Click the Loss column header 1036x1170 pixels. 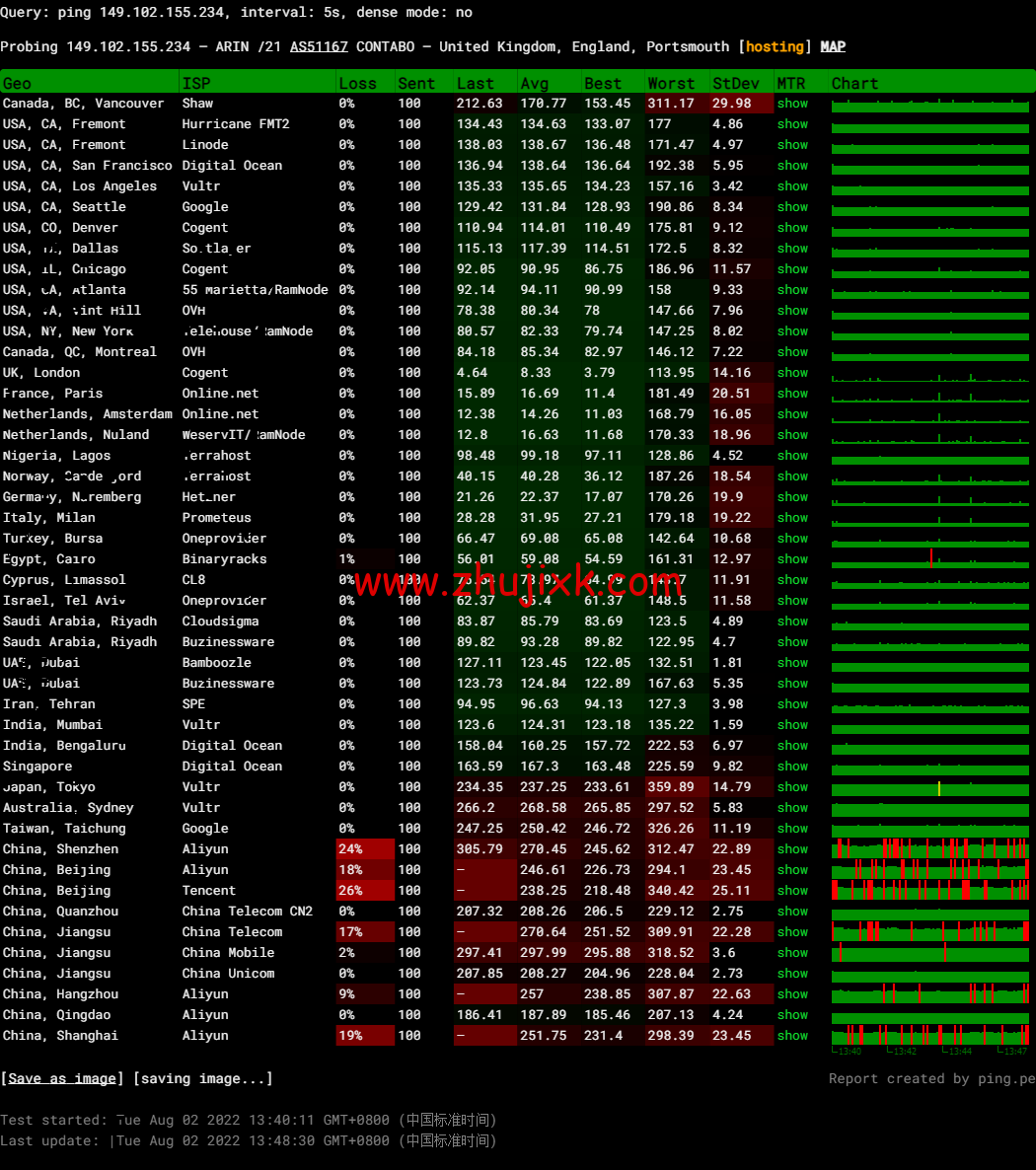click(x=357, y=84)
